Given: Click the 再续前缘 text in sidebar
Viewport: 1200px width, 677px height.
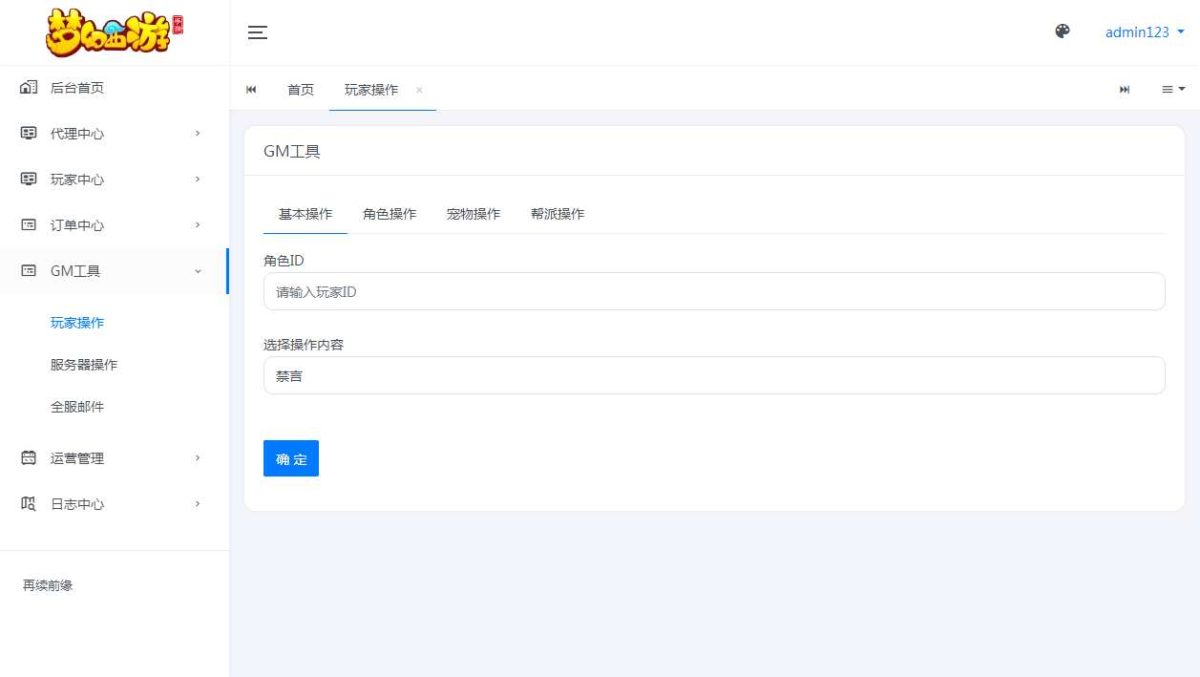Looking at the screenshot, I should click(x=47, y=585).
